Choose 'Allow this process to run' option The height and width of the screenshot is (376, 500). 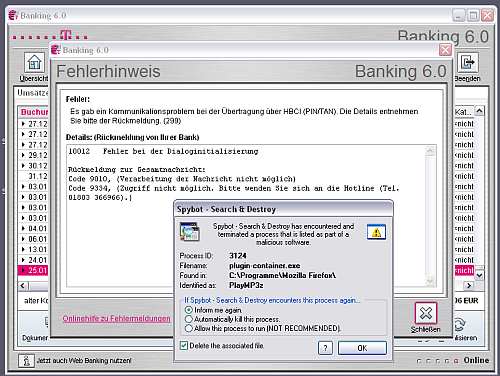pos(189,328)
